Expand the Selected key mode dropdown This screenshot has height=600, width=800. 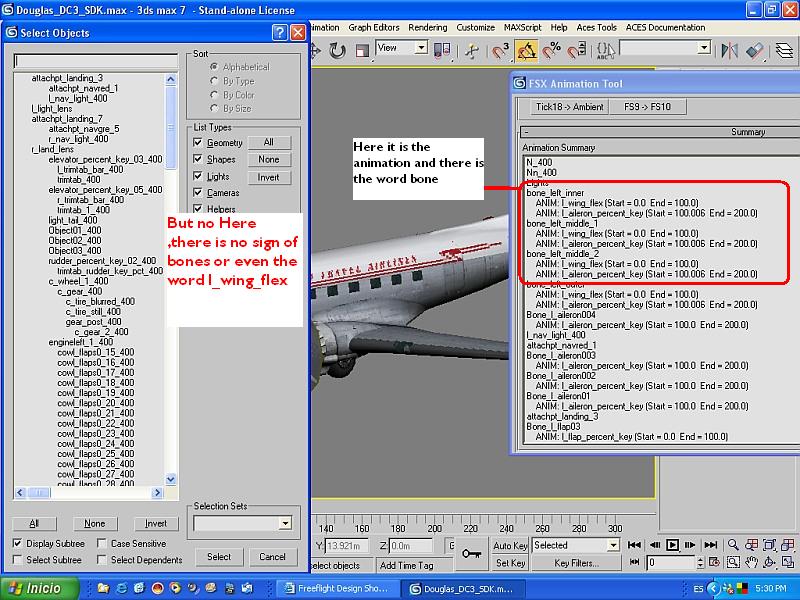click(x=612, y=545)
